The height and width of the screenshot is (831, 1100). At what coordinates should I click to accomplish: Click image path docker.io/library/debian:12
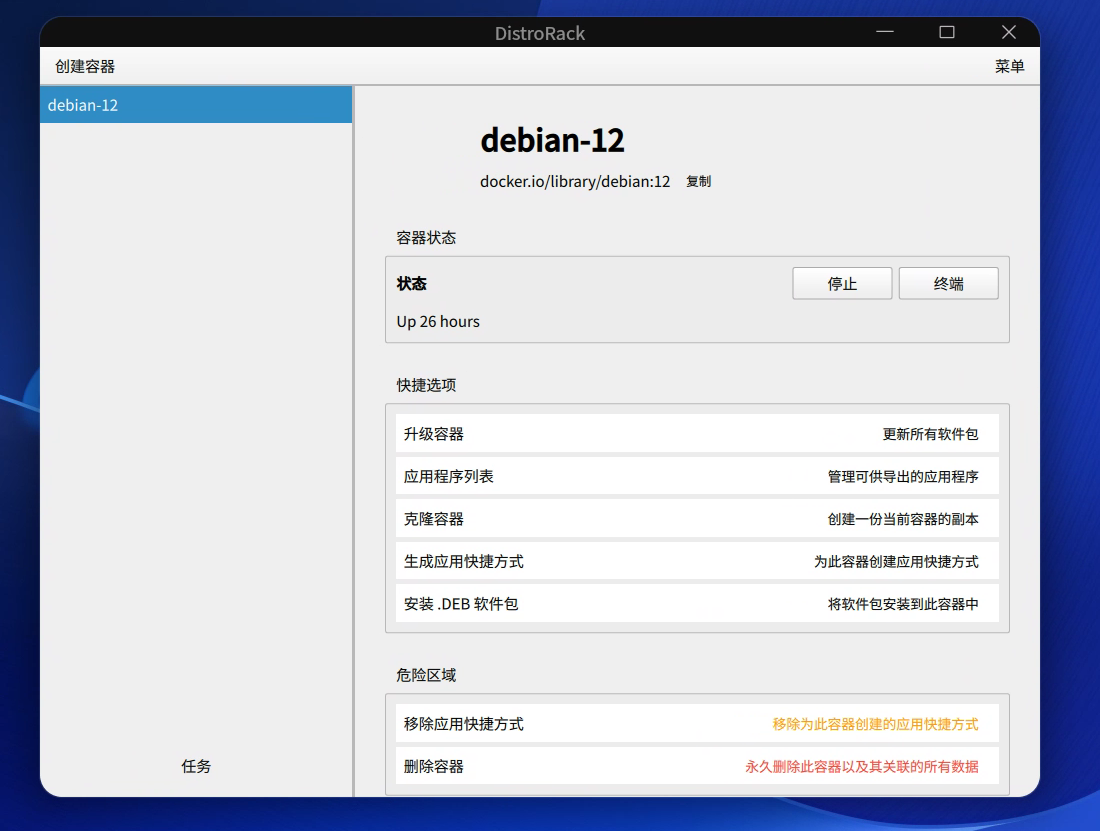[x=575, y=182]
